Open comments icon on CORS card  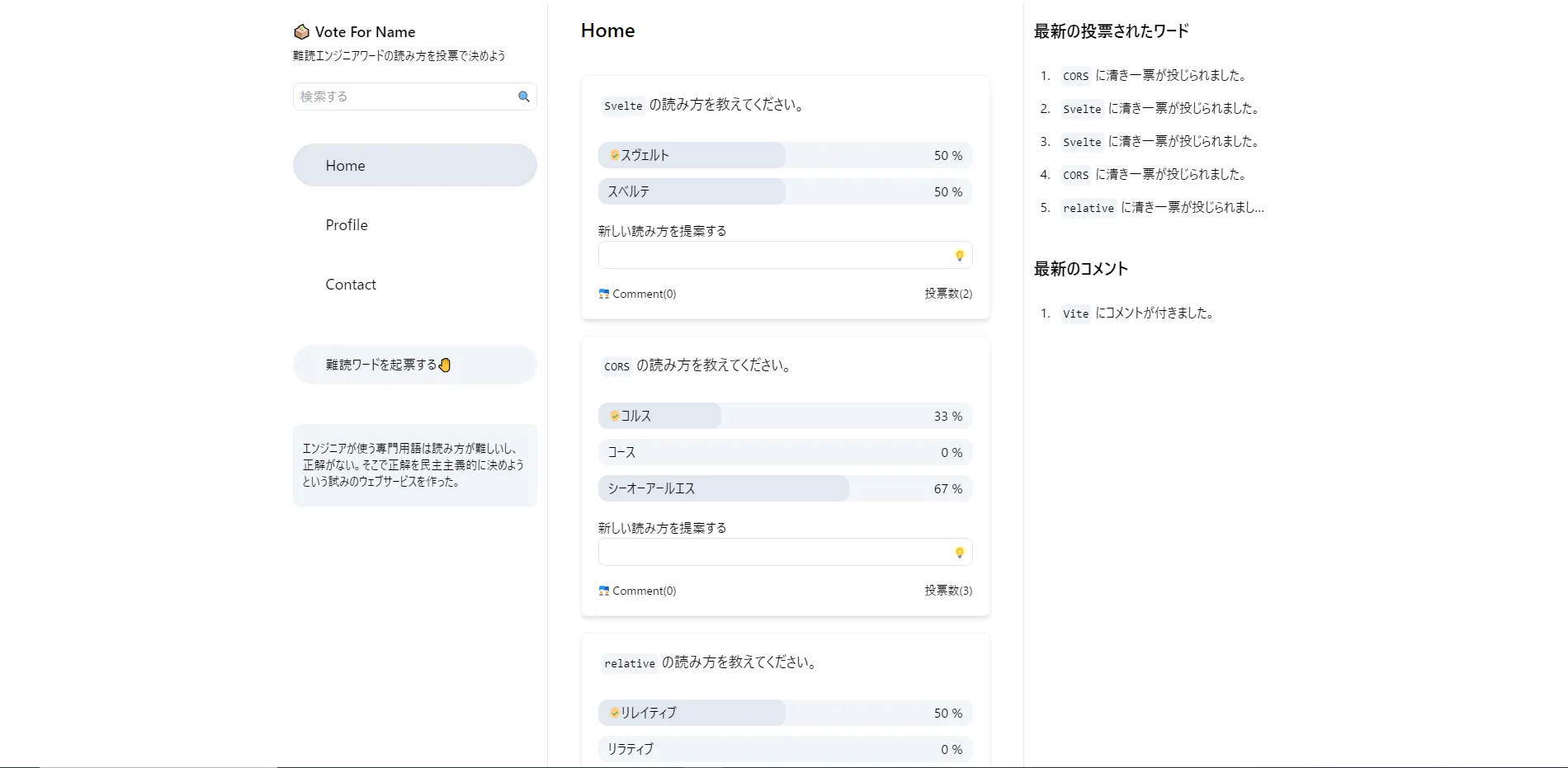click(x=604, y=591)
